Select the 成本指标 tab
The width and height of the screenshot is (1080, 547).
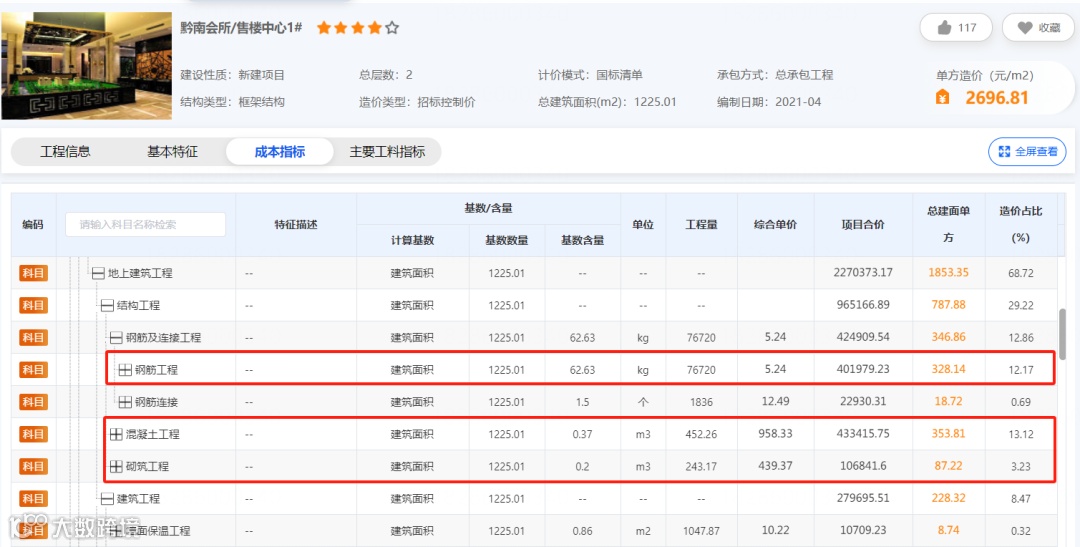point(280,152)
